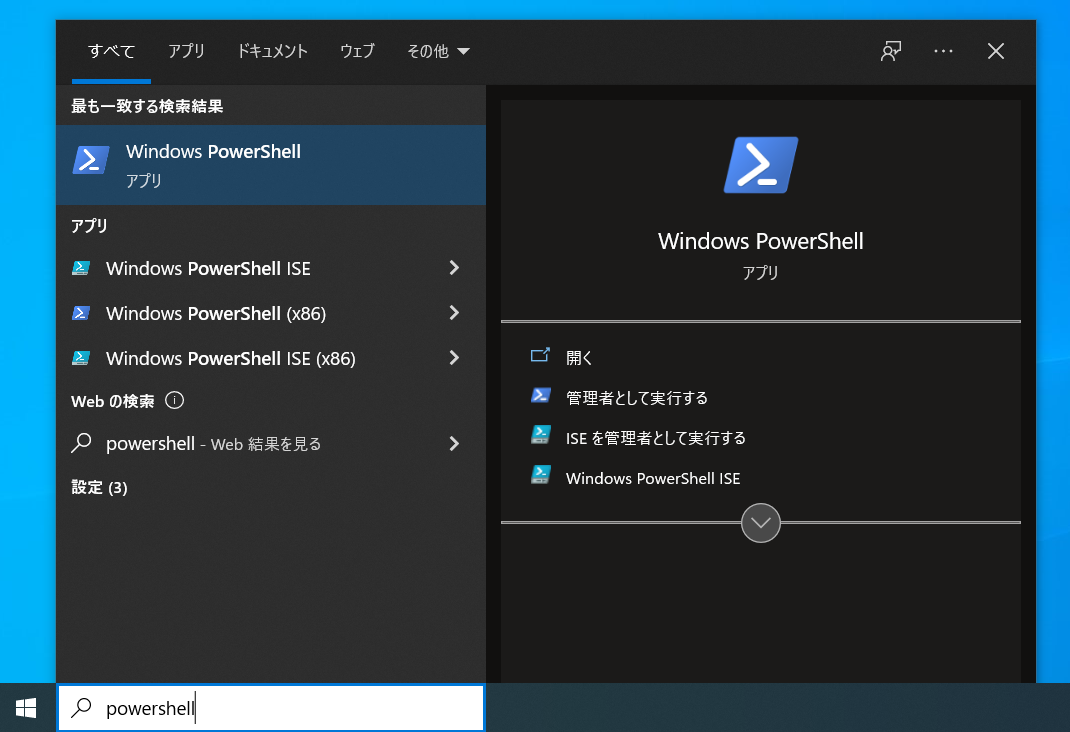Click the powershell search input field
The image size is (1070, 732).
point(271,708)
